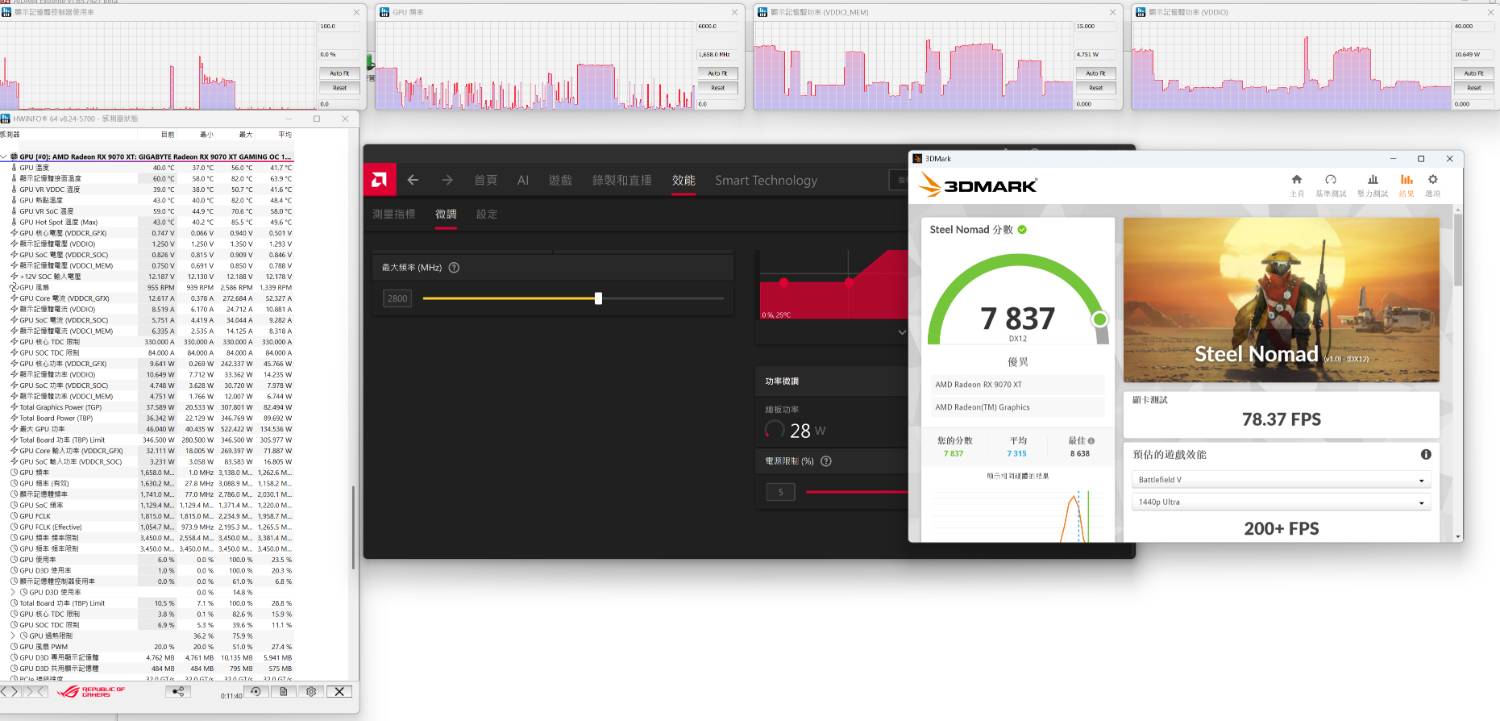This screenshot has width=1500, height=721.
Task: Open Adrenalin Gaming tab
Action: point(560,180)
